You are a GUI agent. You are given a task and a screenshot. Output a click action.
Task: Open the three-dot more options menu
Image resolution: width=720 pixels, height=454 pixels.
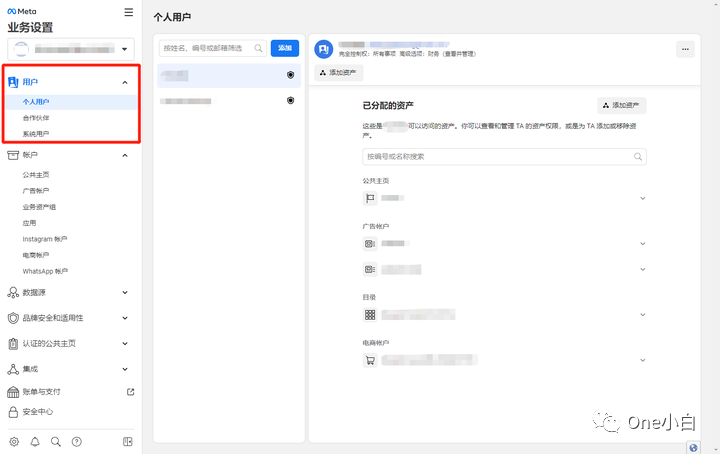coord(685,49)
